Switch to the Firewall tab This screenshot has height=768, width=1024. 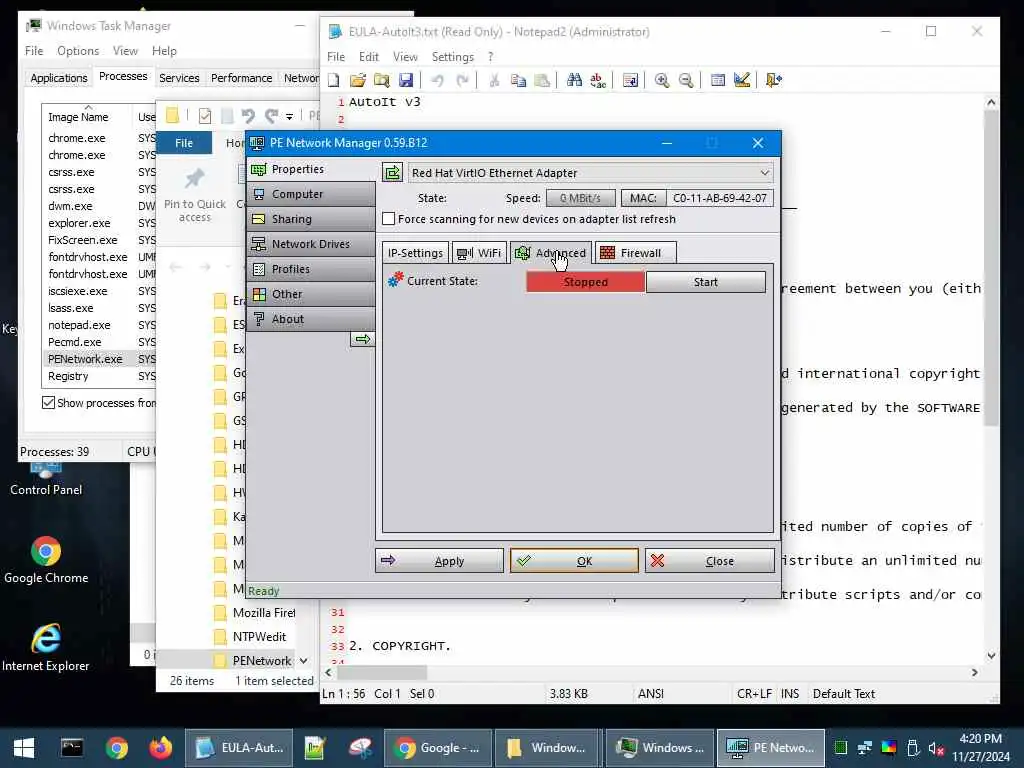coord(635,253)
